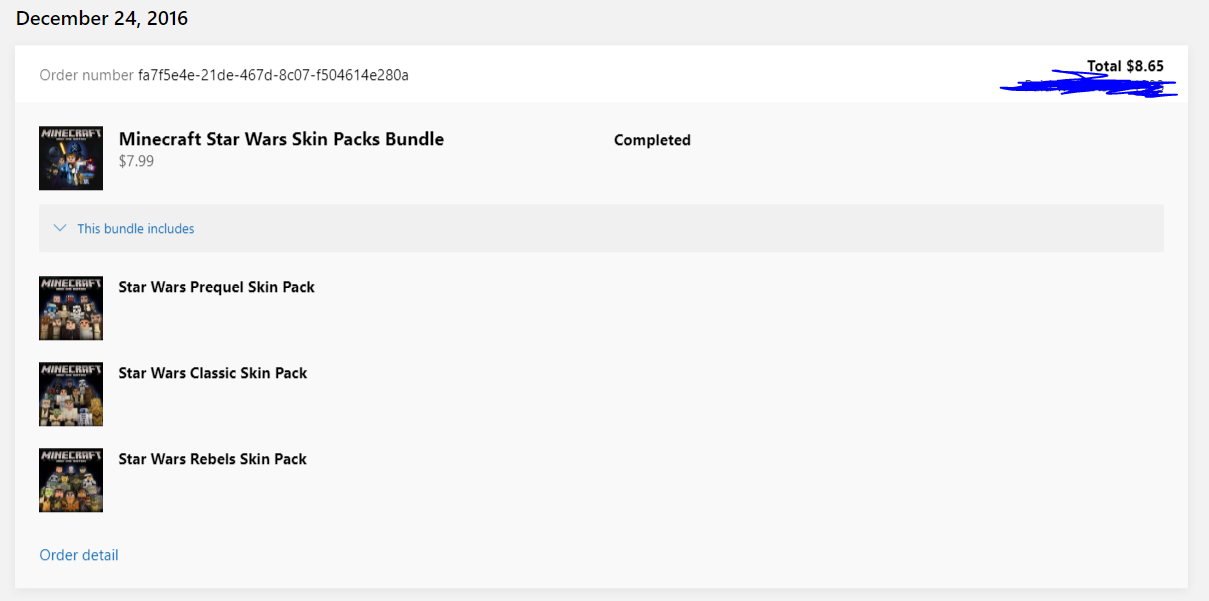Select the Star Wars Rebels Skin Pack image
Viewport: 1209px width, 601px height.
70,480
